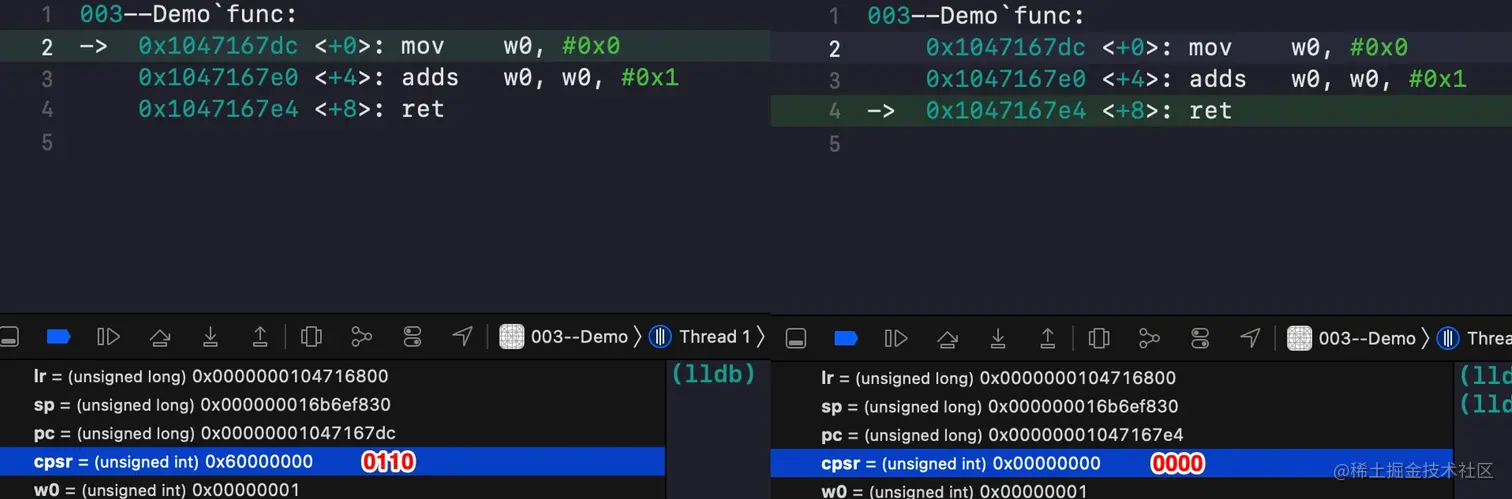Click line number 3 gutter in left editor
The image size is (1512, 499).
[x=47, y=78]
